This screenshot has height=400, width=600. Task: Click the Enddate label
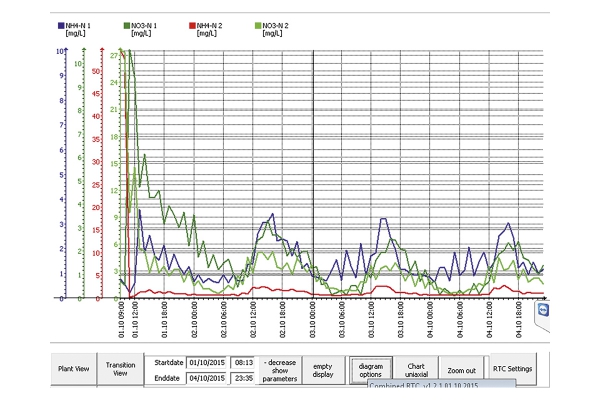pyautogui.click(x=167, y=378)
